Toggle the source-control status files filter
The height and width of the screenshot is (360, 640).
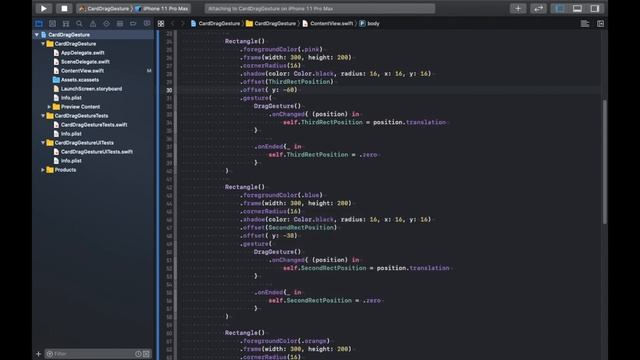pos(146,353)
